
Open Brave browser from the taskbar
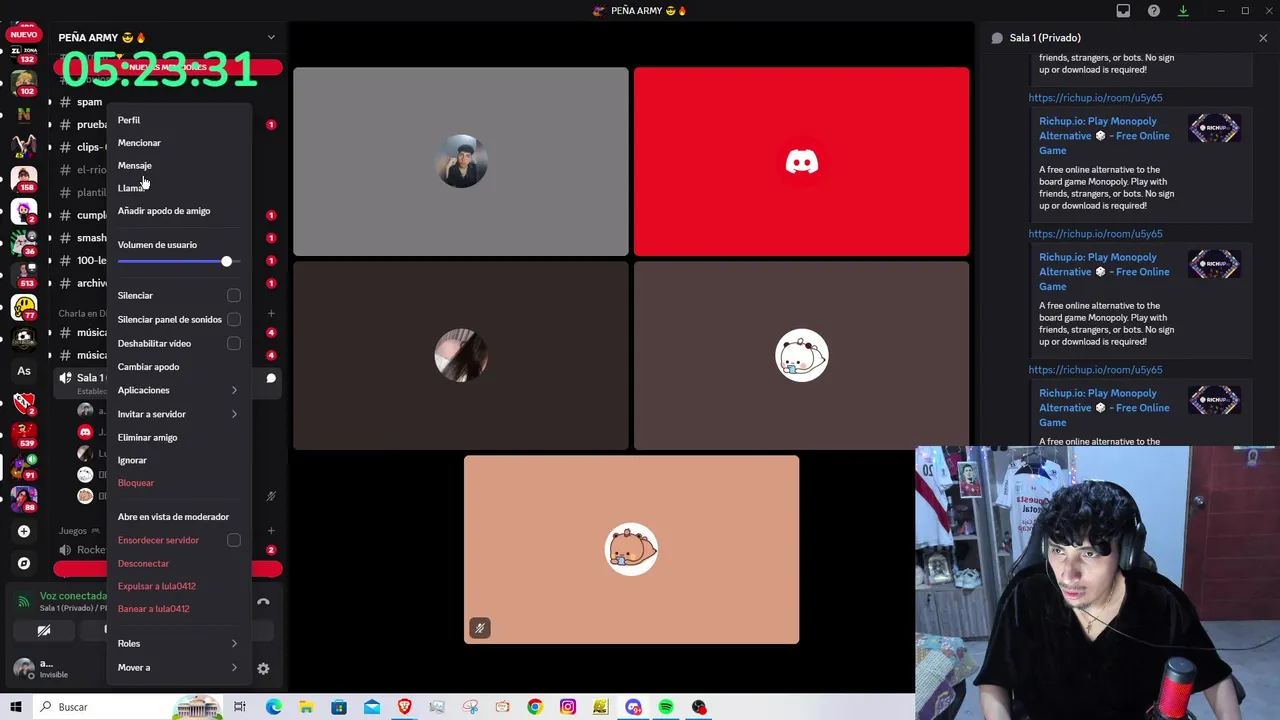click(x=404, y=707)
